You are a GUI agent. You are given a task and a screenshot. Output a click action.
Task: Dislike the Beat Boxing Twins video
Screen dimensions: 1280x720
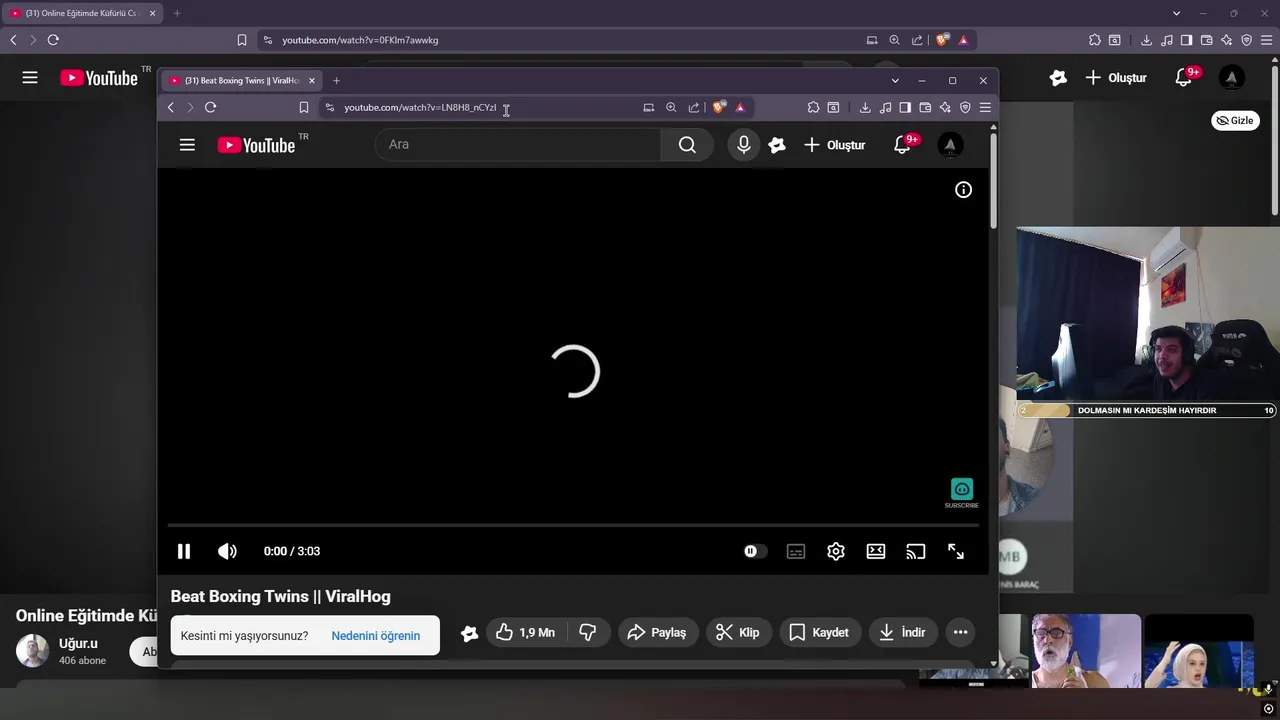point(588,632)
